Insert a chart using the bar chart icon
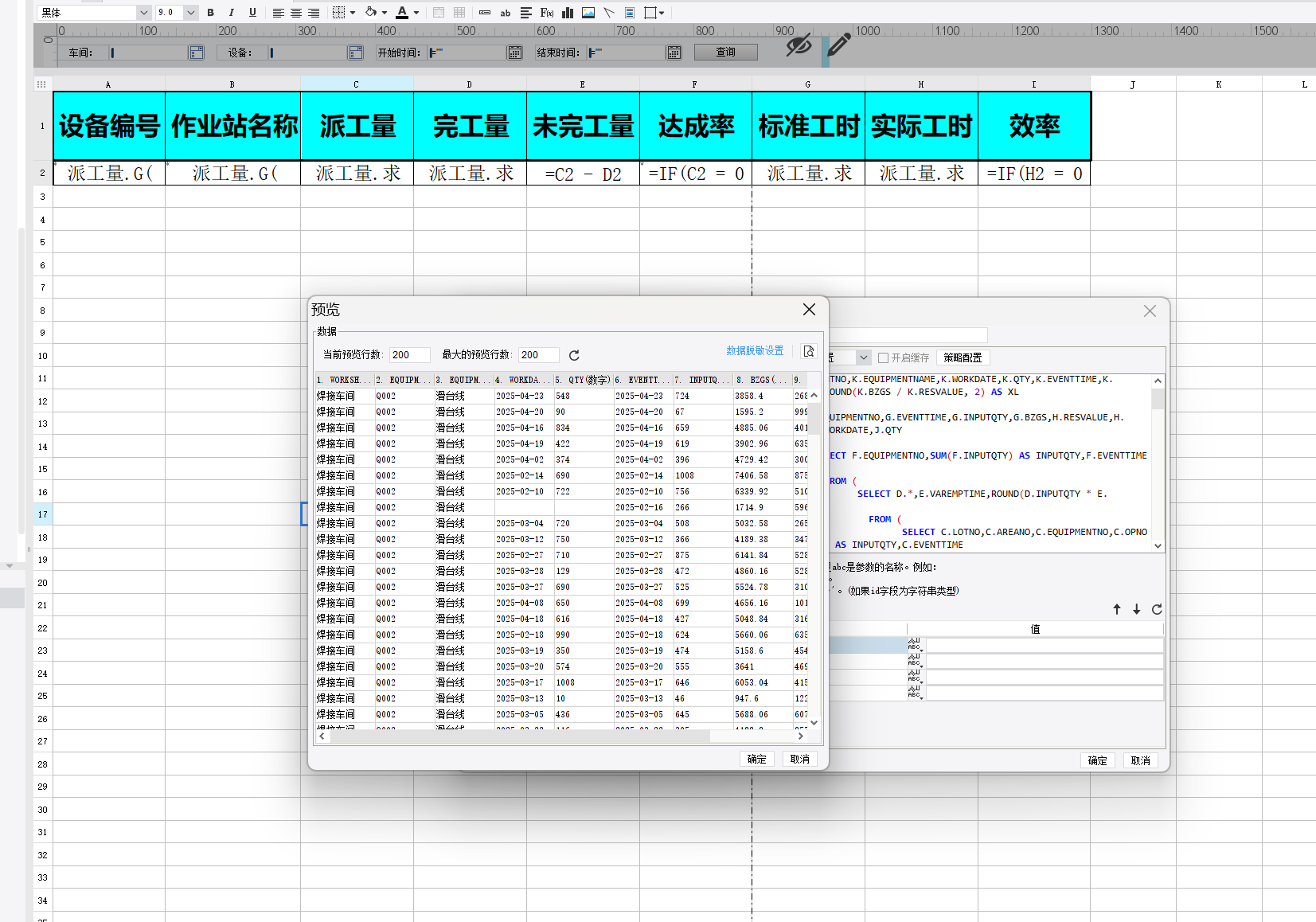The width and height of the screenshot is (1316, 922). point(568,13)
